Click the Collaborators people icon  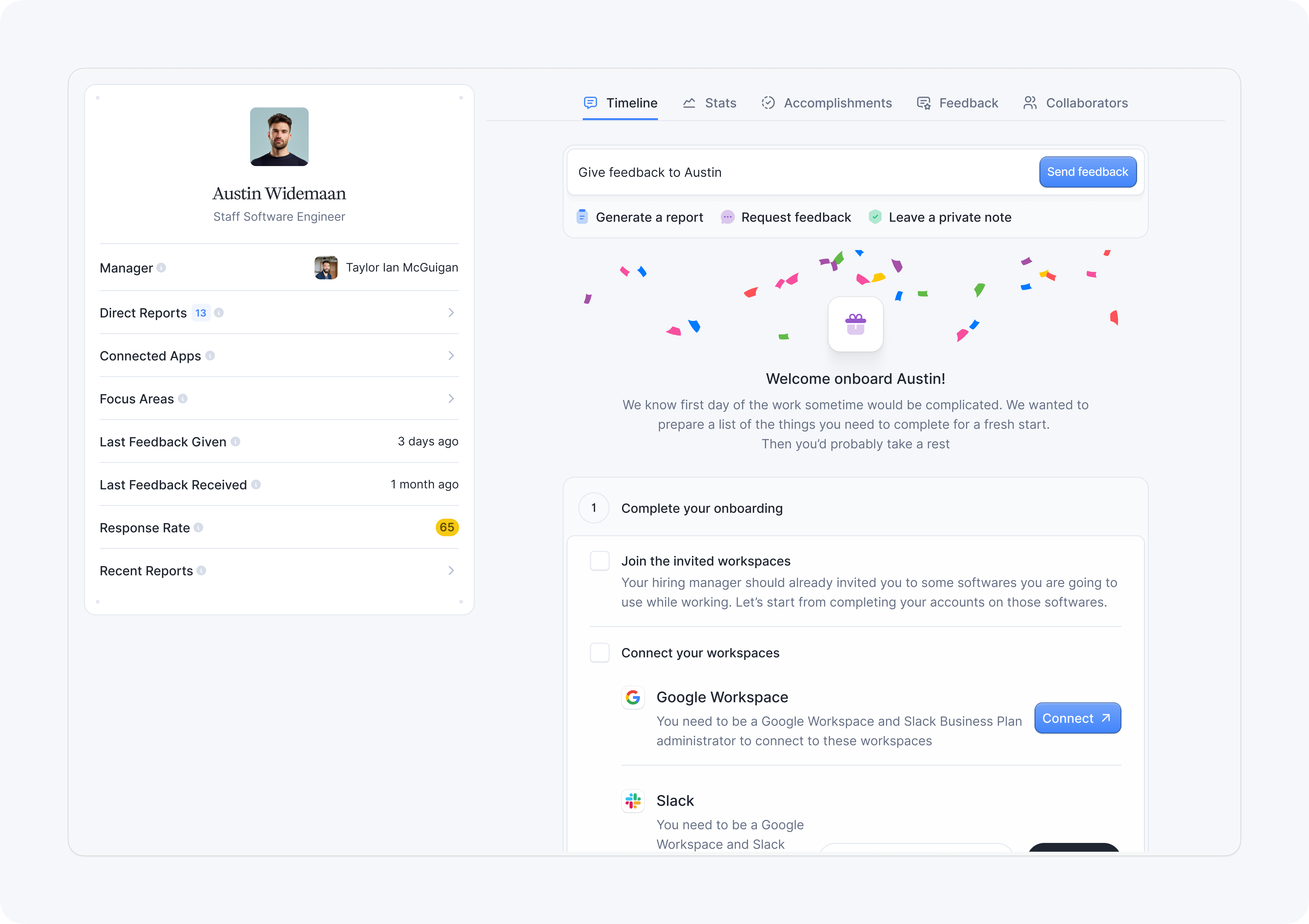[1030, 103]
